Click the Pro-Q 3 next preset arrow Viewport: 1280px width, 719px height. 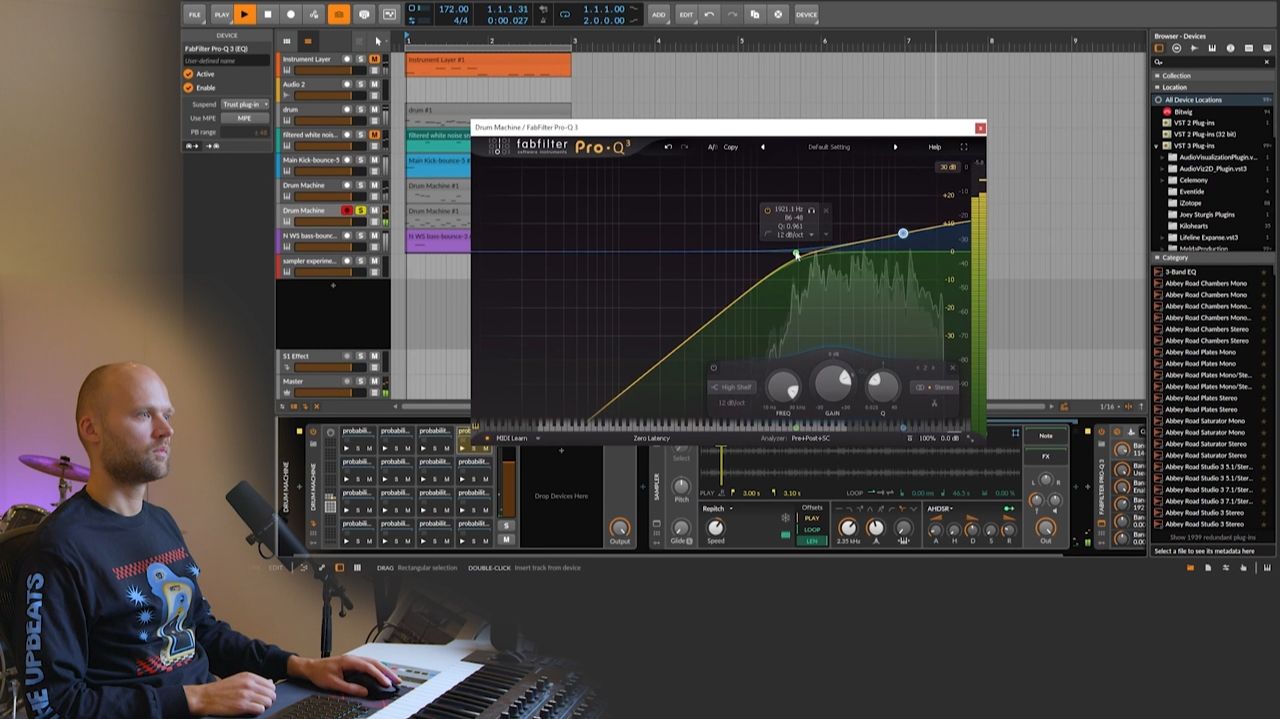click(895, 147)
